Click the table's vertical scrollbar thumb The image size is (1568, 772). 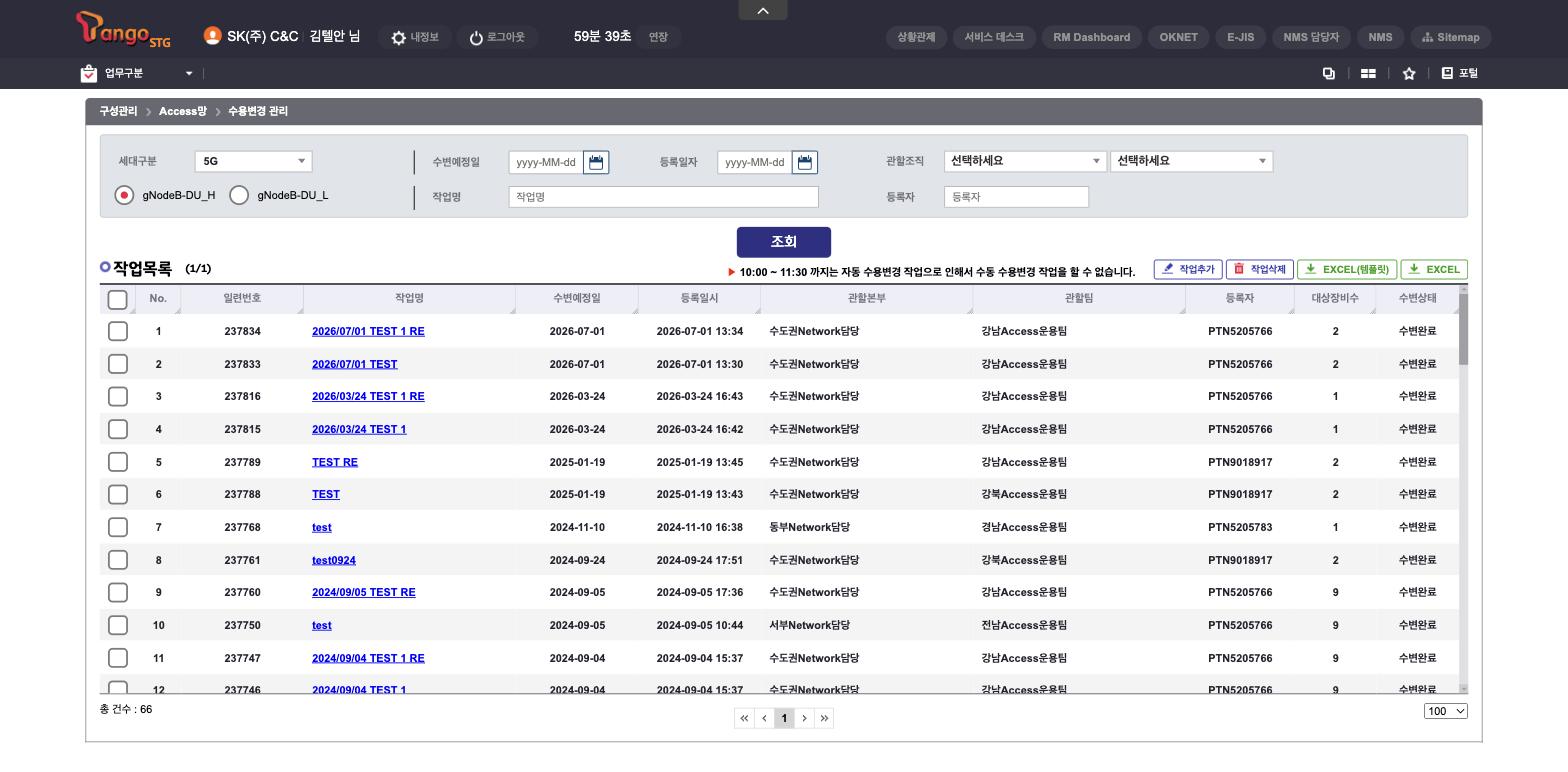[x=1464, y=330]
